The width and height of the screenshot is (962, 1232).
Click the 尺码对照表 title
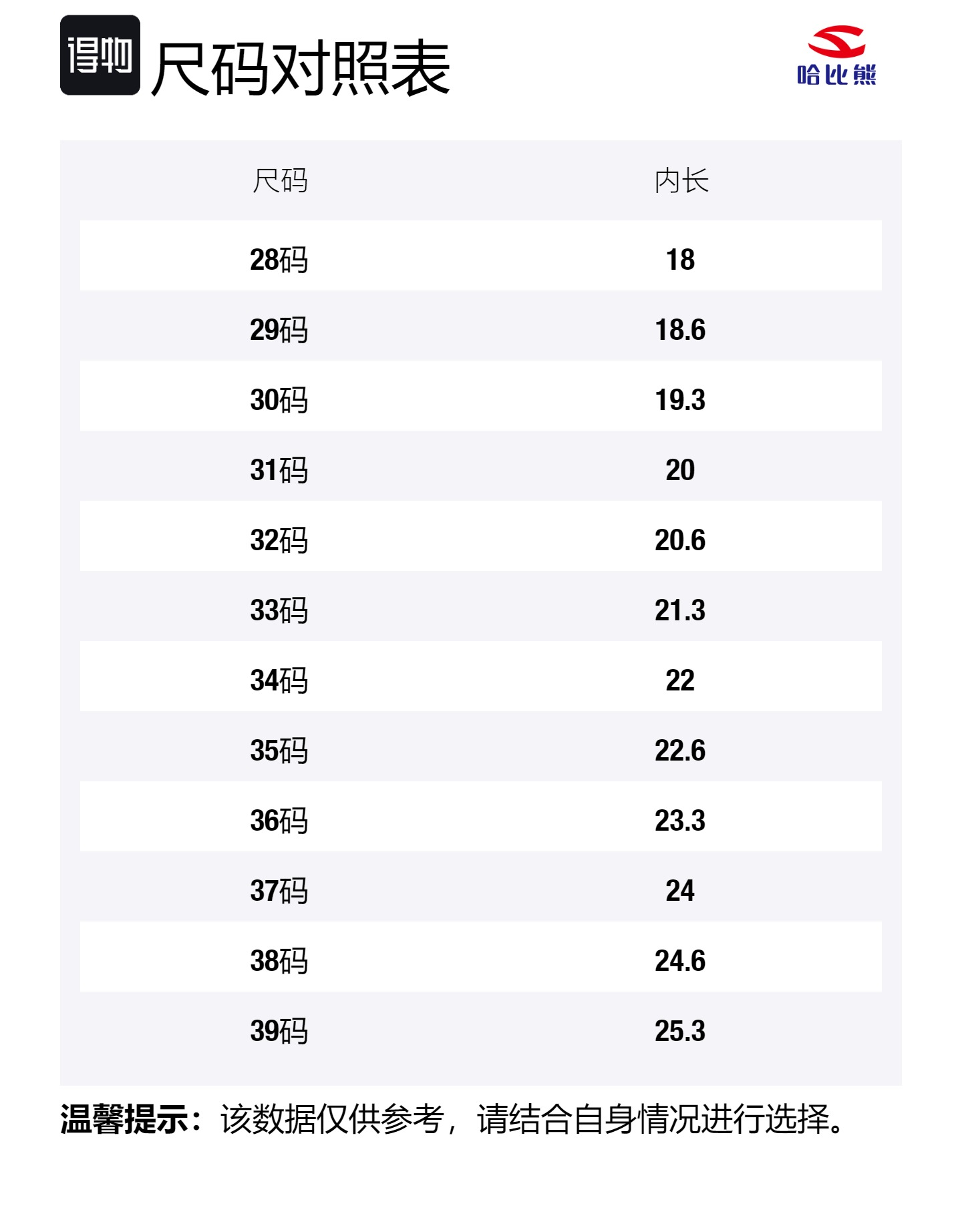pos(301,67)
